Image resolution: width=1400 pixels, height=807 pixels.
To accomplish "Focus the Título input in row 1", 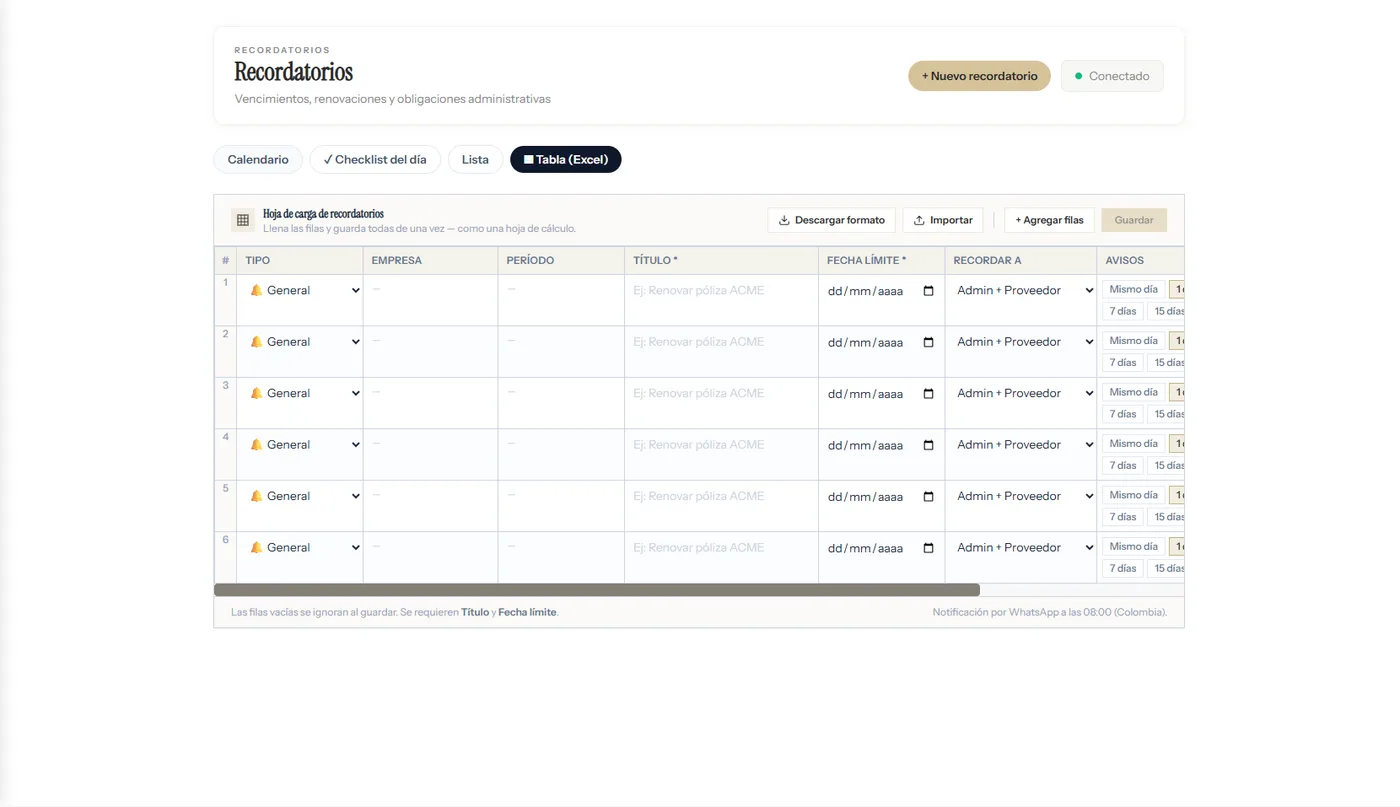I will pos(721,291).
